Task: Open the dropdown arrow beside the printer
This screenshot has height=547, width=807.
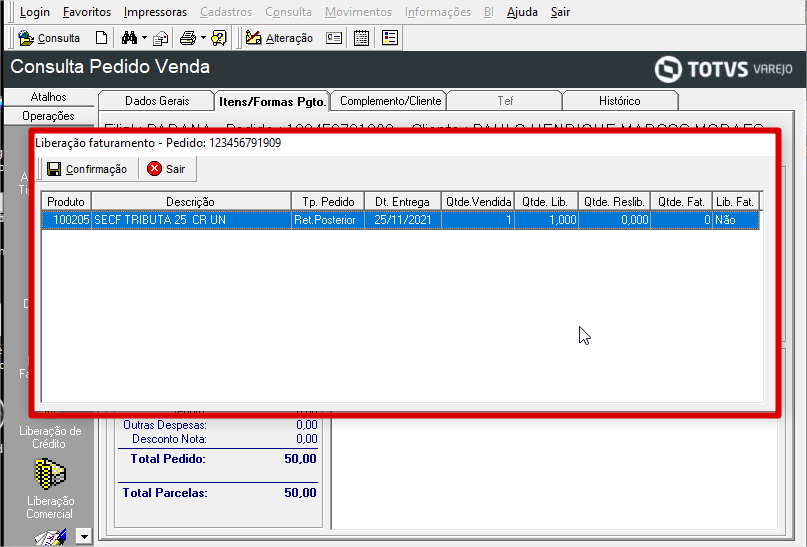Action: [203, 38]
